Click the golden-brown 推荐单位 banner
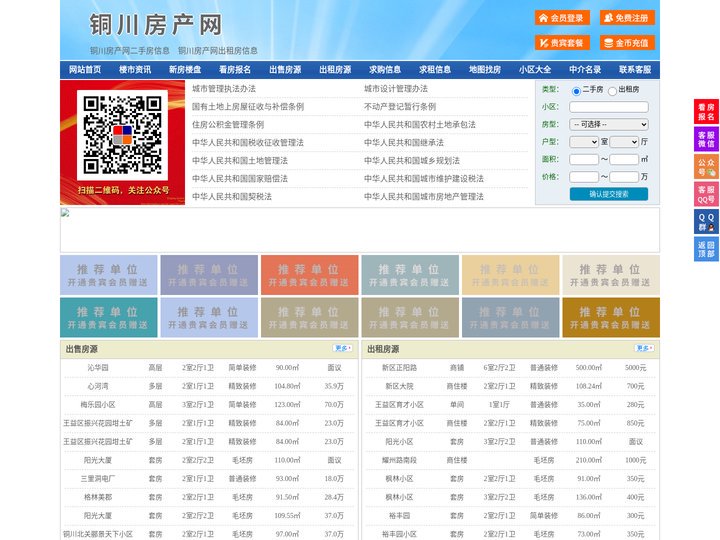The image size is (720, 540). coord(611,317)
